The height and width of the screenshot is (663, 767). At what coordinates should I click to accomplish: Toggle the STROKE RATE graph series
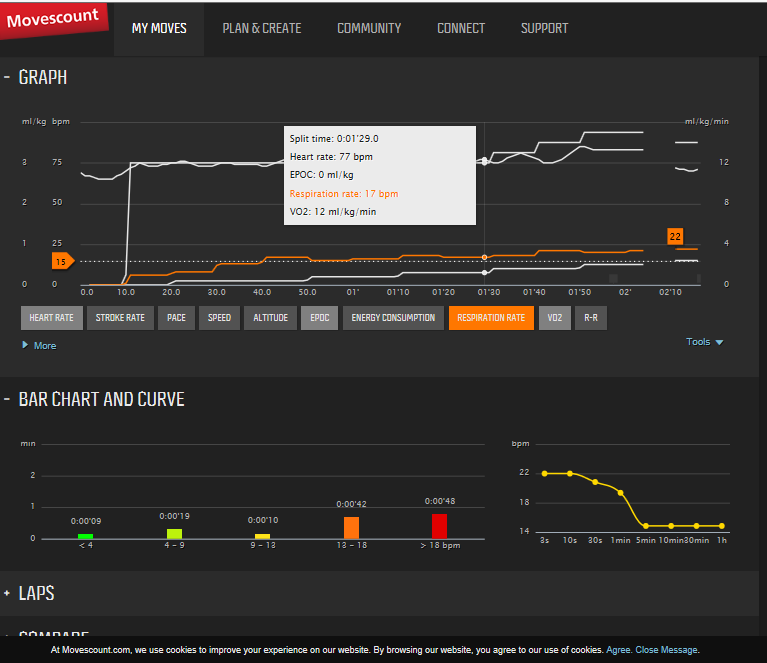pyautogui.click(x=120, y=318)
